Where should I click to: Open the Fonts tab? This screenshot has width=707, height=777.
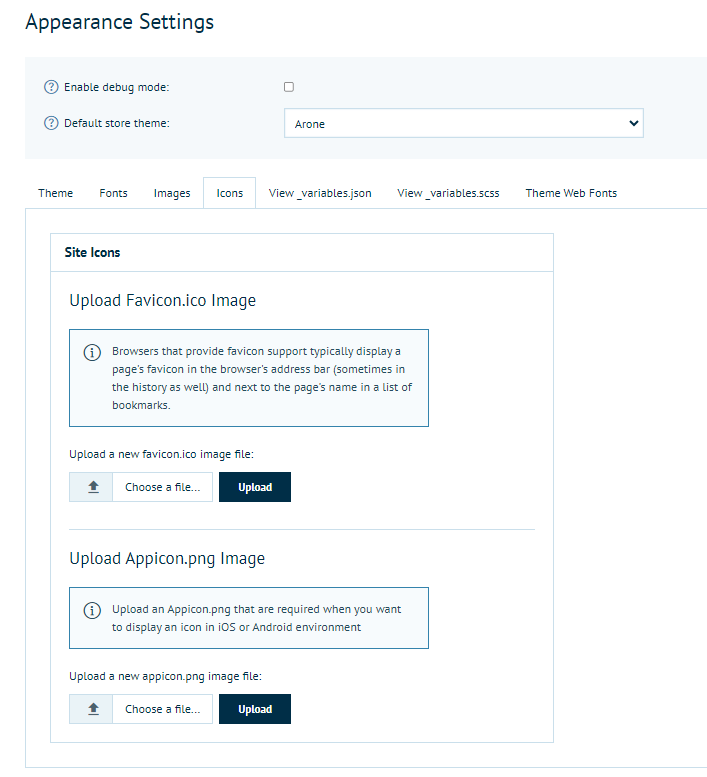tap(113, 193)
